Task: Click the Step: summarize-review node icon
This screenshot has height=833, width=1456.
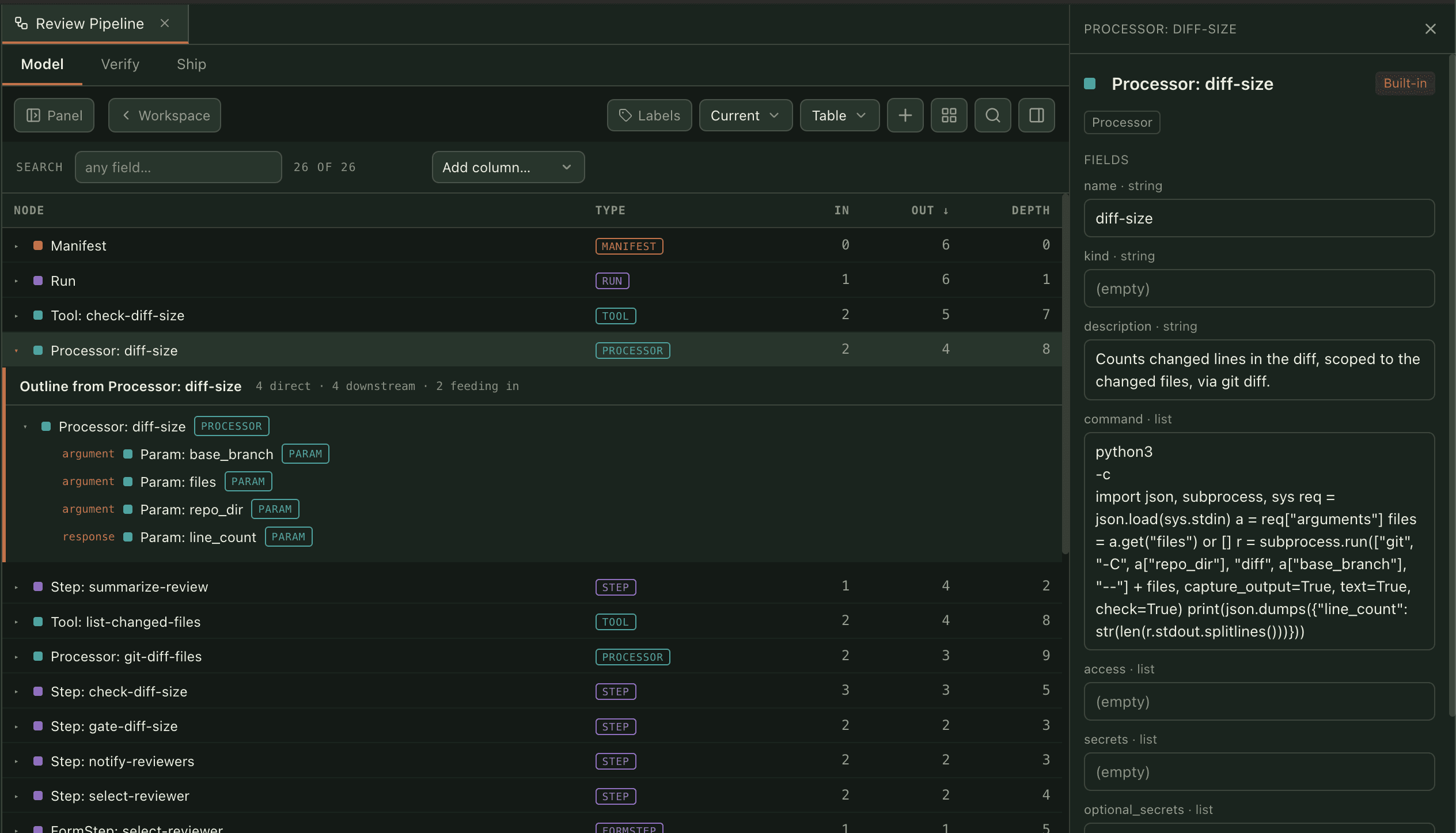Action: [x=38, y=586]
